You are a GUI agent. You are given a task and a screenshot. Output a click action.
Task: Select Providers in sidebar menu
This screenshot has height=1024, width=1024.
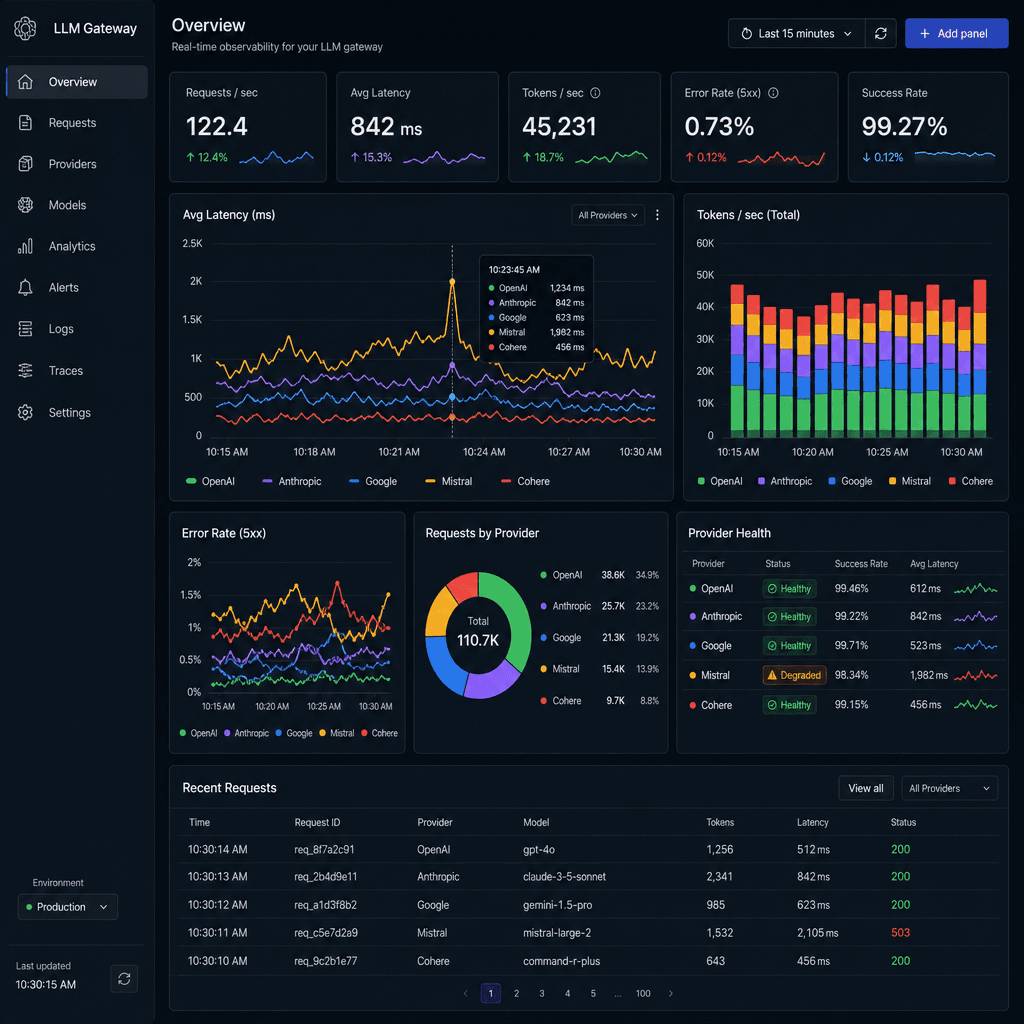76,164
